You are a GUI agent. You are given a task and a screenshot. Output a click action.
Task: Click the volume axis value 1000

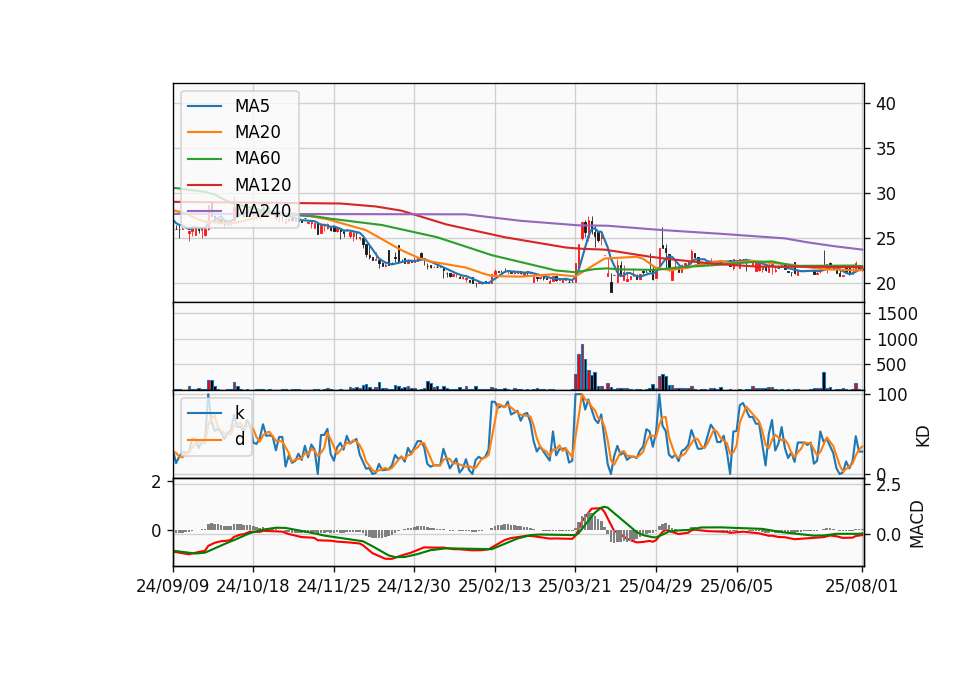(897, 340)
